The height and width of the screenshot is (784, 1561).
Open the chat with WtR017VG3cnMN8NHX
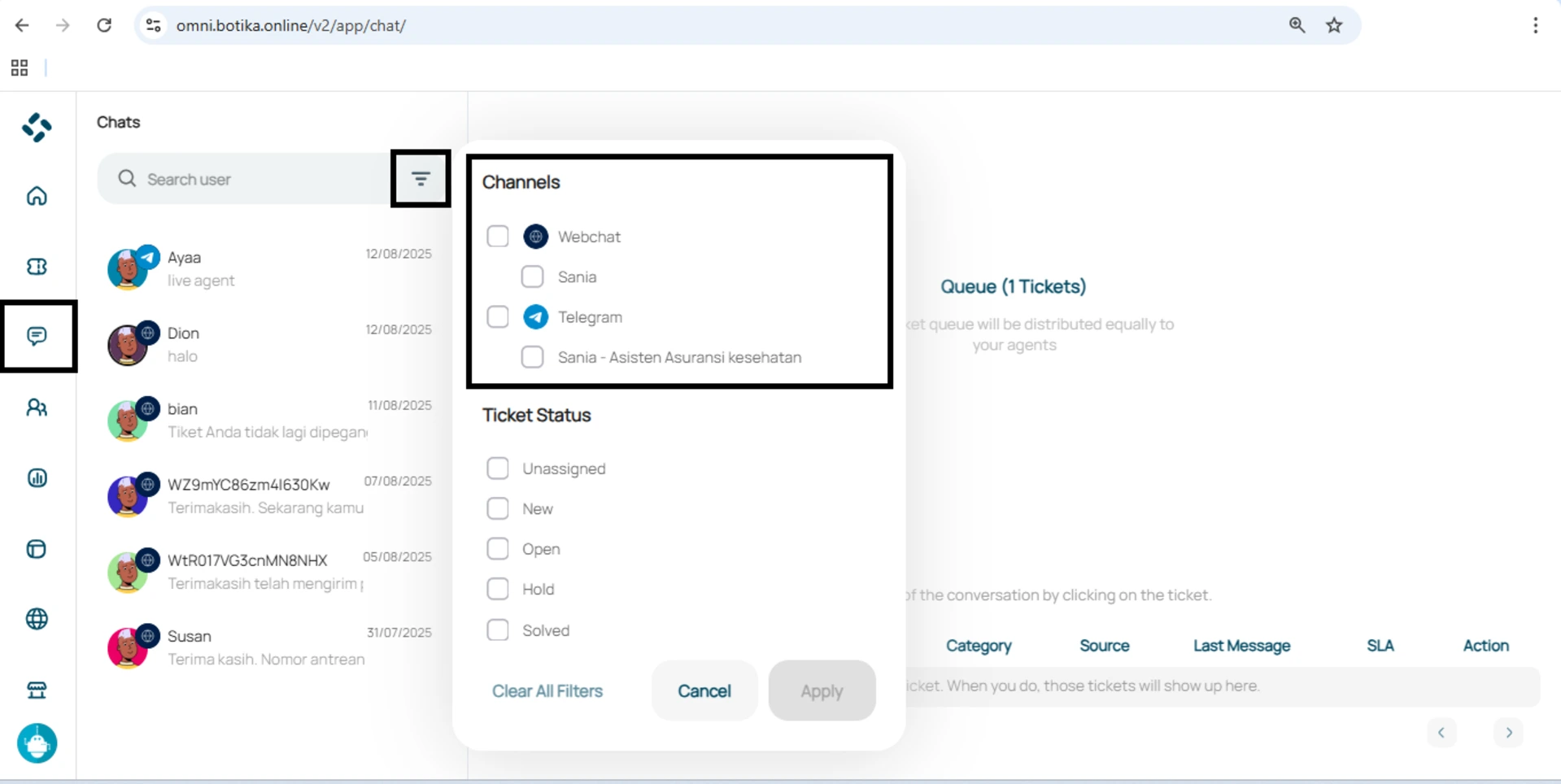[270, 571]
